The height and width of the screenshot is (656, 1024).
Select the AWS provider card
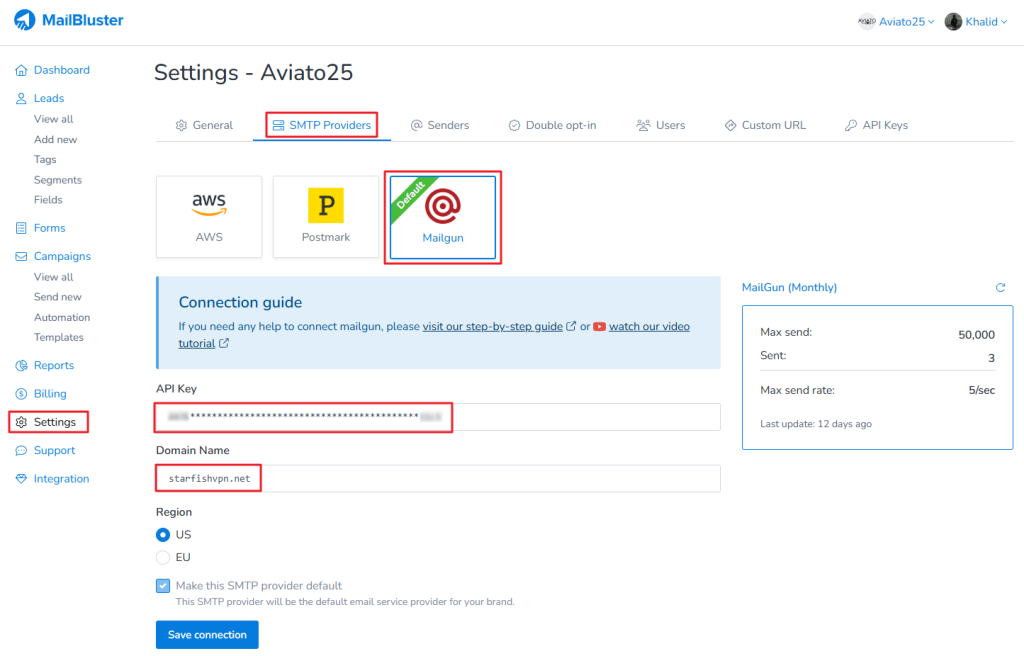[209, 216]
